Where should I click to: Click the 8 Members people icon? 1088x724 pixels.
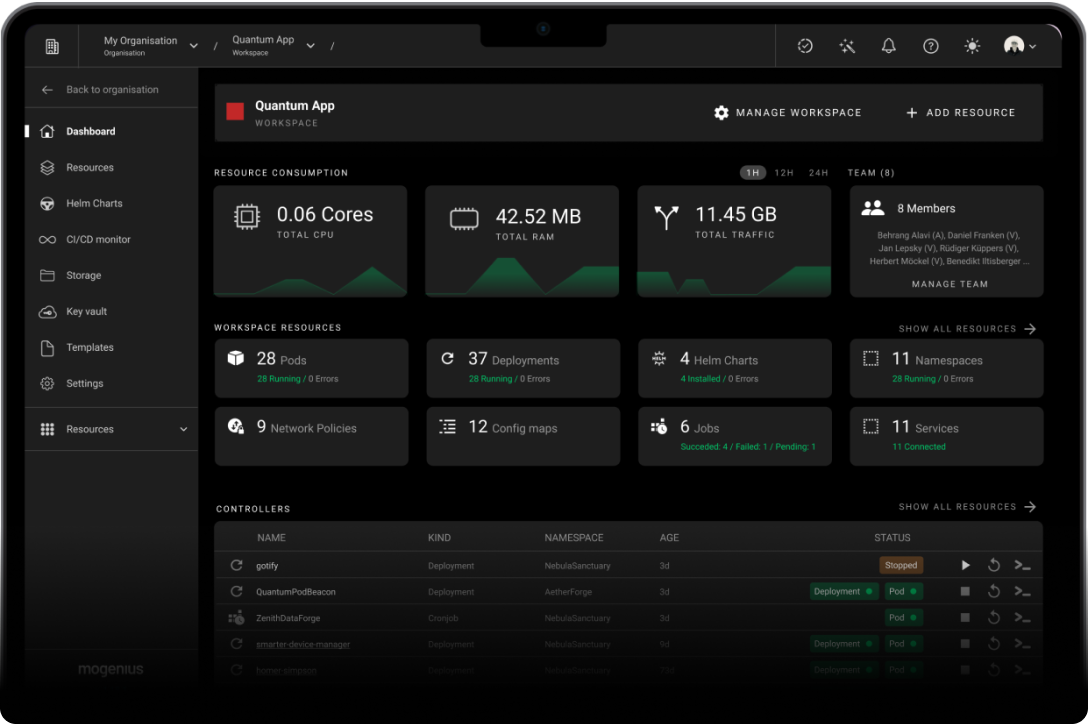872,208
